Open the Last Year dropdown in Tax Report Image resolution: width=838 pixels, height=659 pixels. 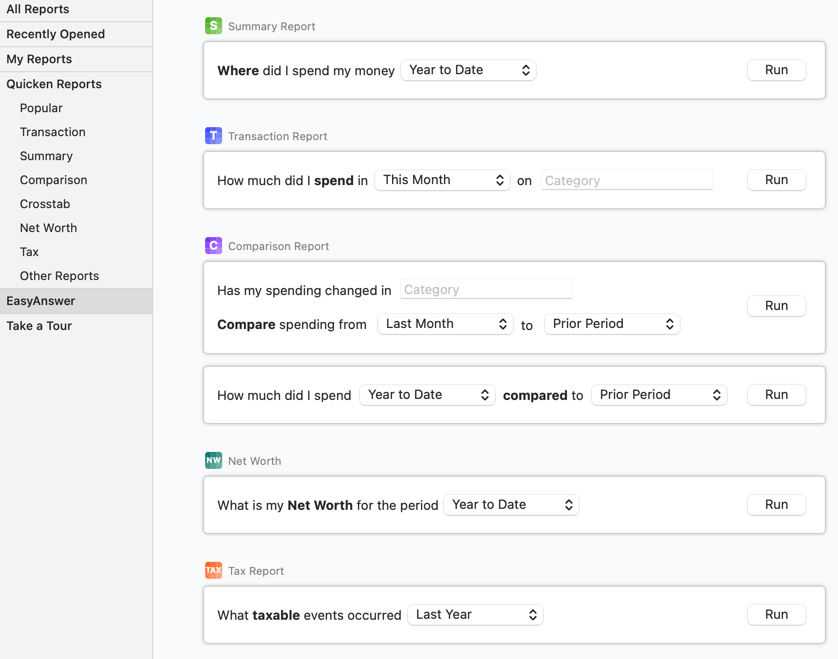[x=475, y=613]
